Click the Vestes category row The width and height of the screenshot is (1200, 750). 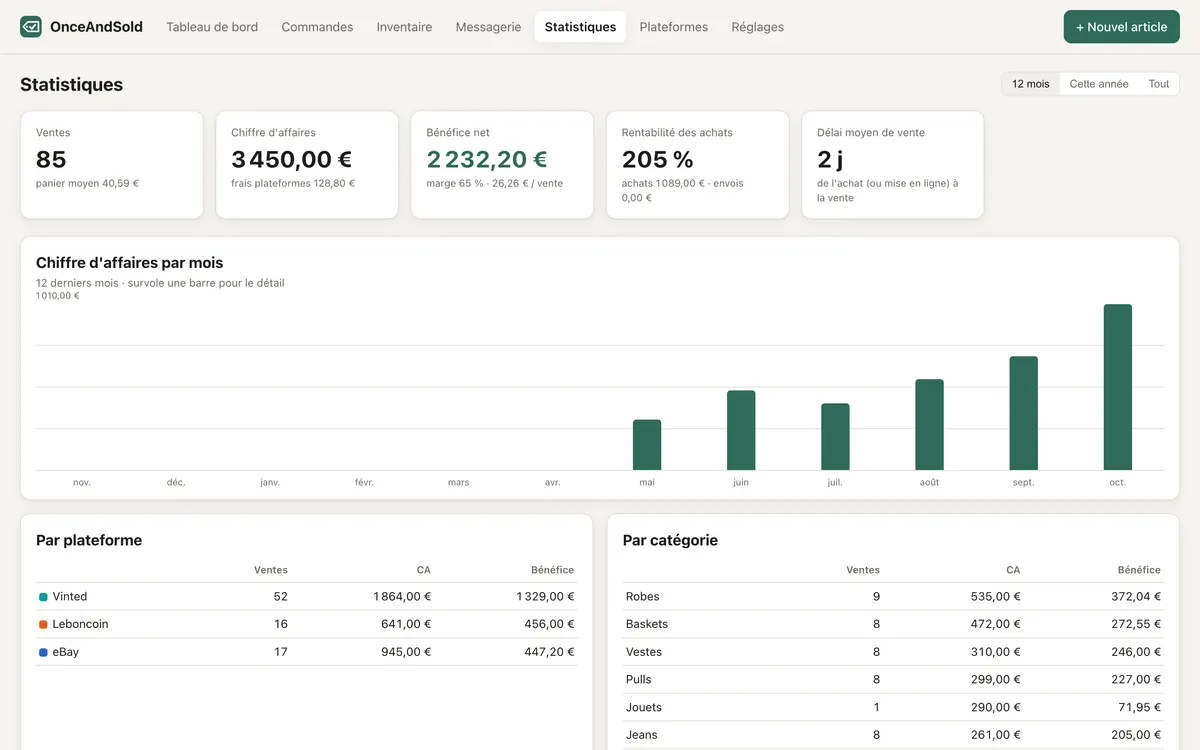click(x=893, y=652)
